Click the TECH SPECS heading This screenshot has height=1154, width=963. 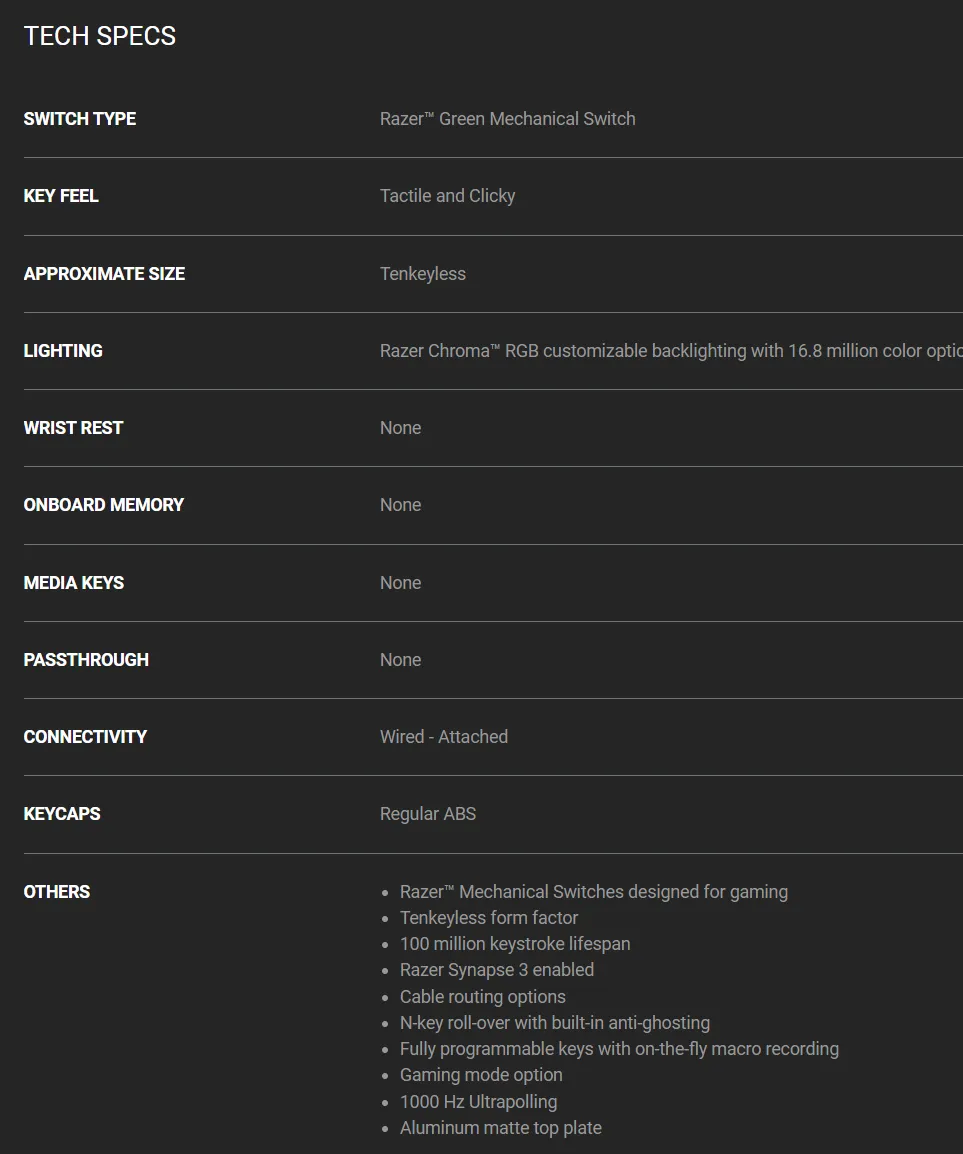99,36
